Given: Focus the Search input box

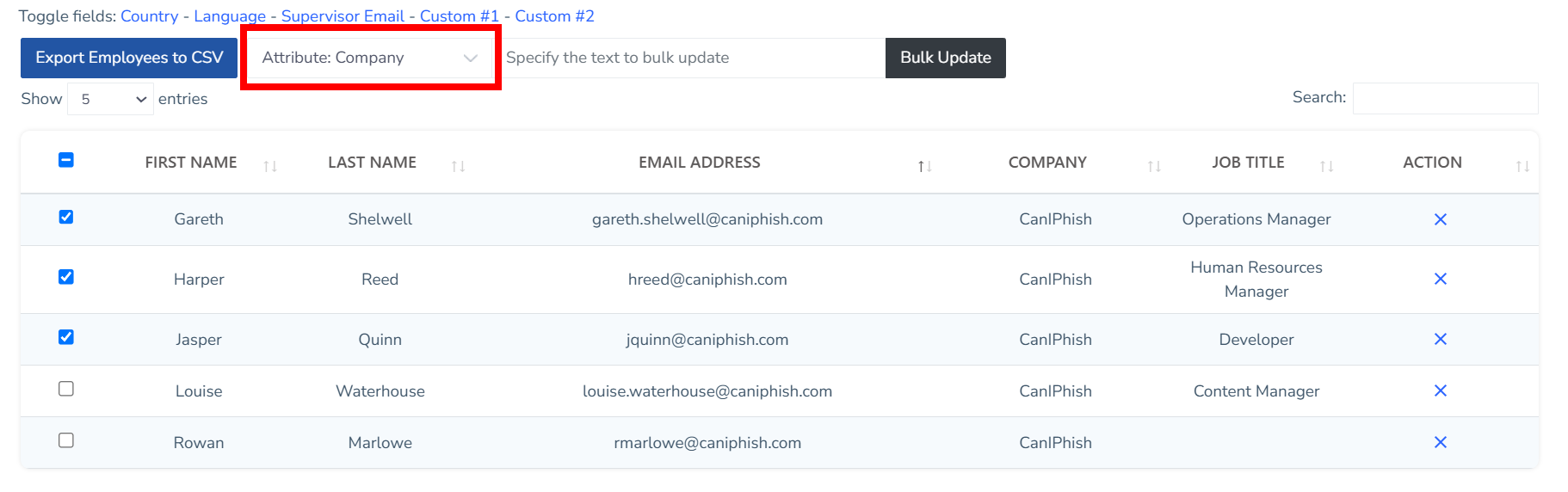Looking at the screenshot, I should [x=1445, y=98].
